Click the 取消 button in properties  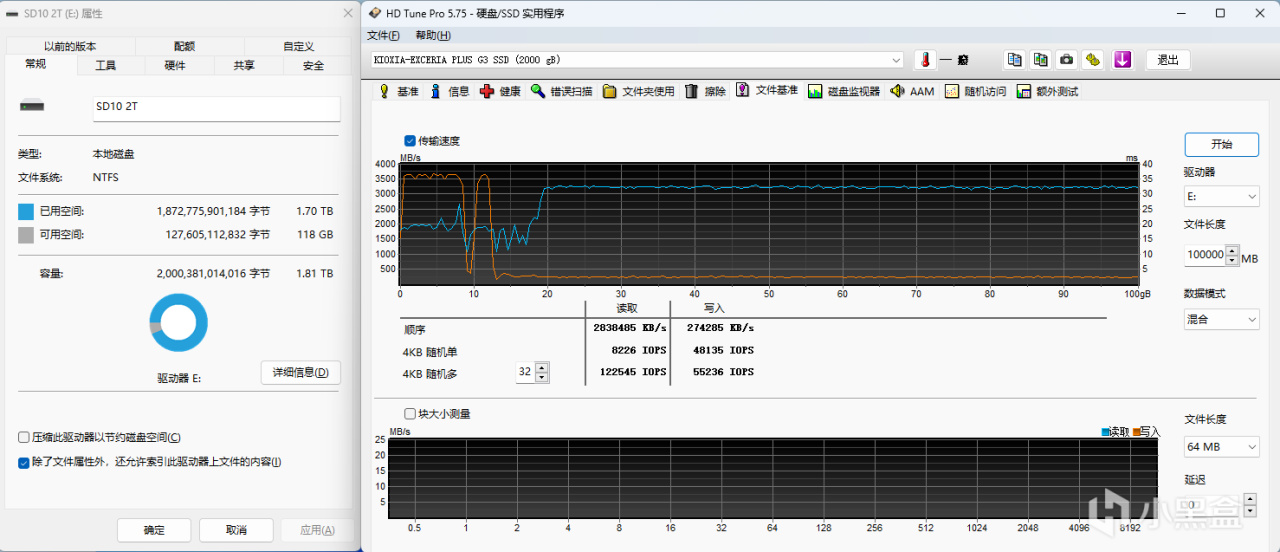click(236, 530)
